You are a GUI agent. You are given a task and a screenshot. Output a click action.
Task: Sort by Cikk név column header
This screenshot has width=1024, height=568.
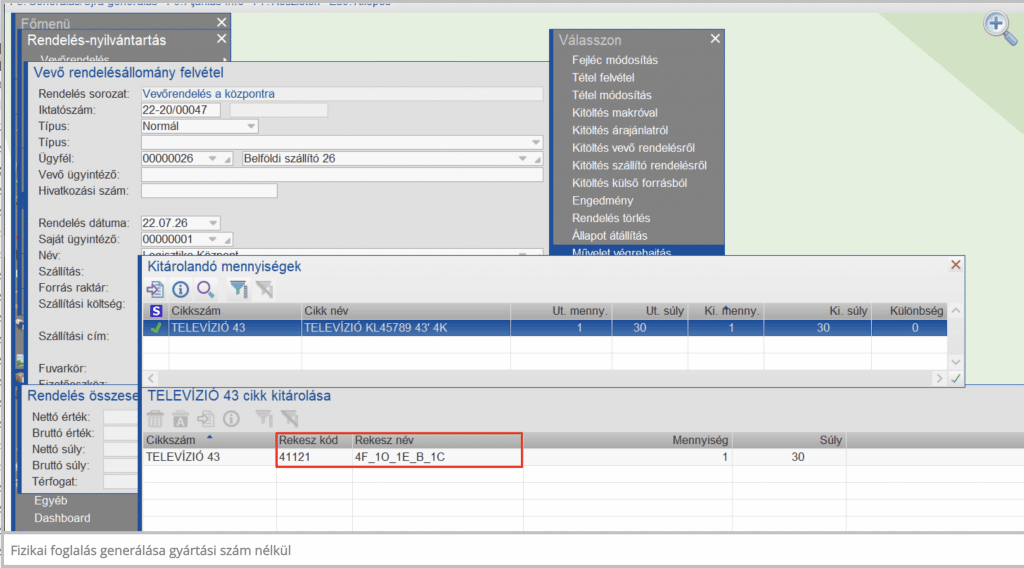406,311
